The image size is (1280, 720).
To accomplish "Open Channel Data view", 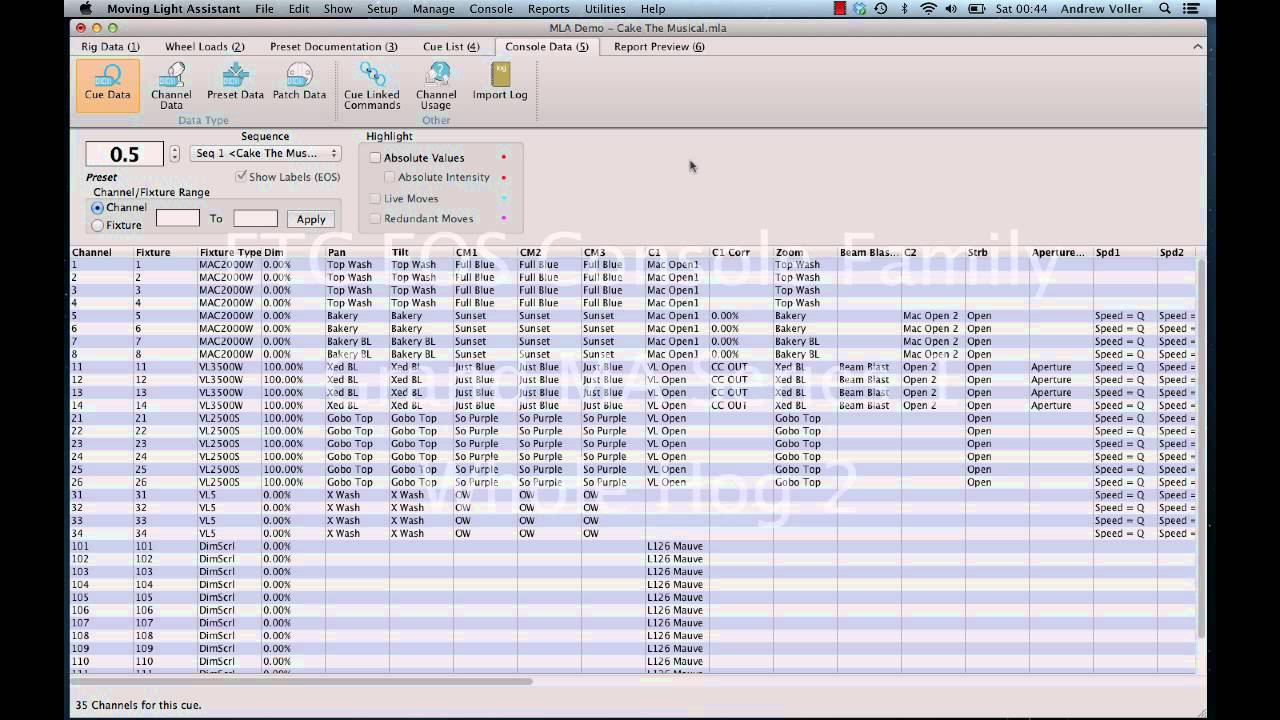I will click(171, 86).
